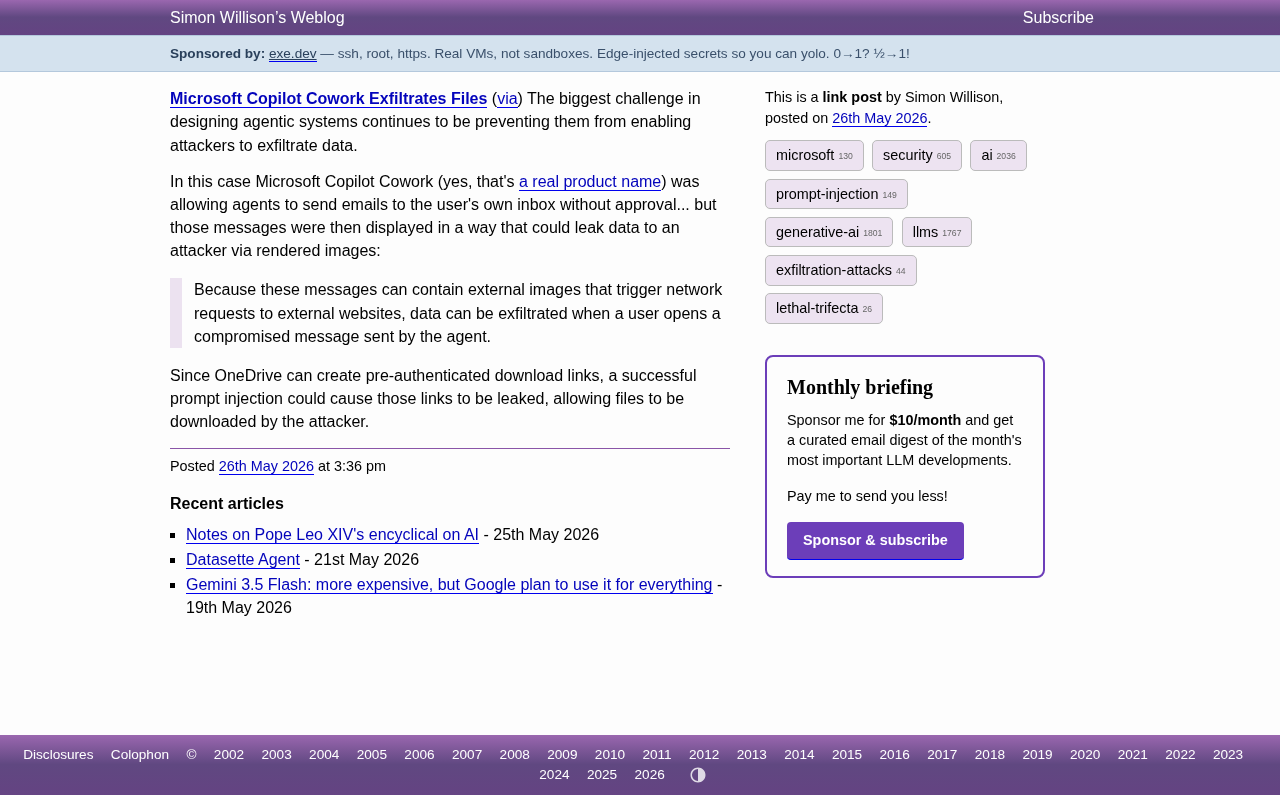Browse the 2021 archive

1133,755
